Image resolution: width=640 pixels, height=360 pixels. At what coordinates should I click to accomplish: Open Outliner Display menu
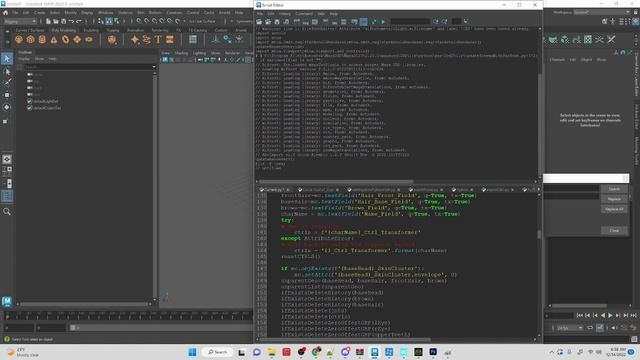pyautogui.click(x=24, y=59)
